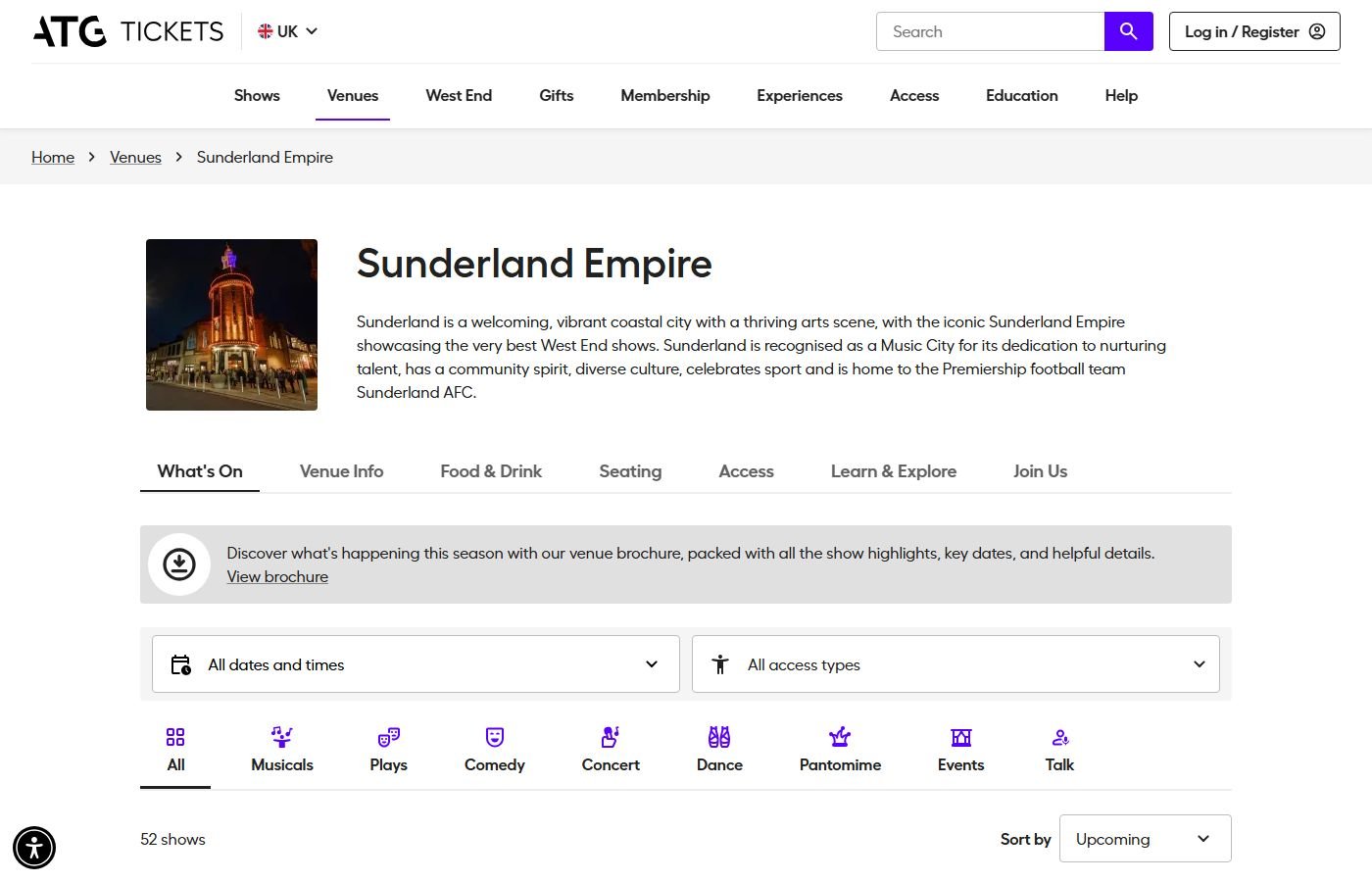Open the Help menu item

point(1121,95)
